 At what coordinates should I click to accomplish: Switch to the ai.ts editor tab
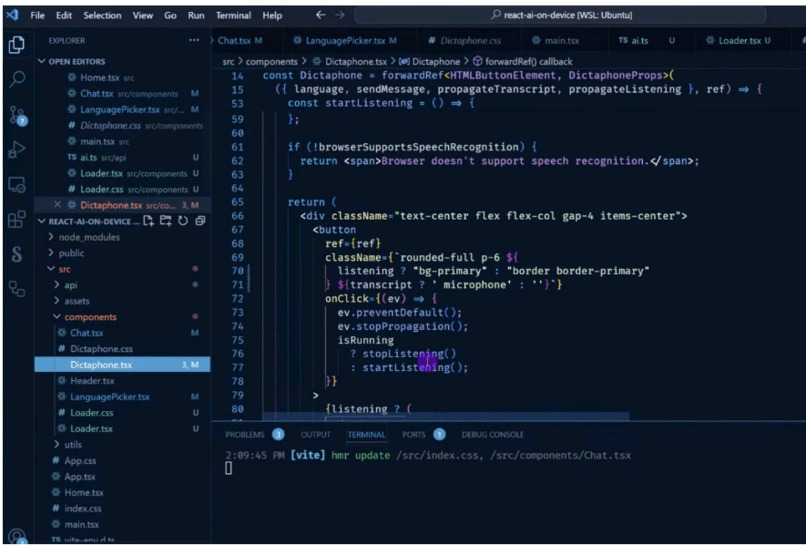coord(647,40)
